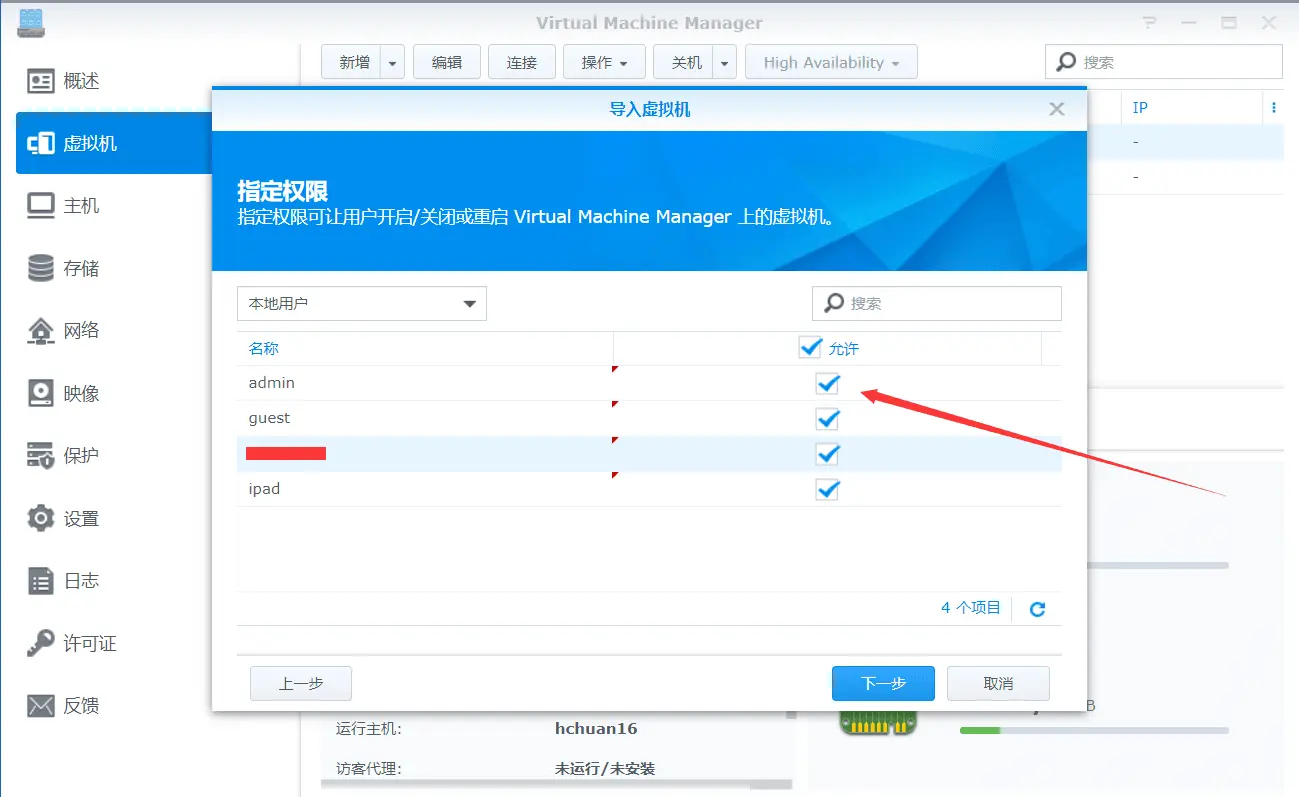Click the Virtual Machine Manager app icon
The height and width of the screenshot is (797, 1299).
(x=33, y=22)
